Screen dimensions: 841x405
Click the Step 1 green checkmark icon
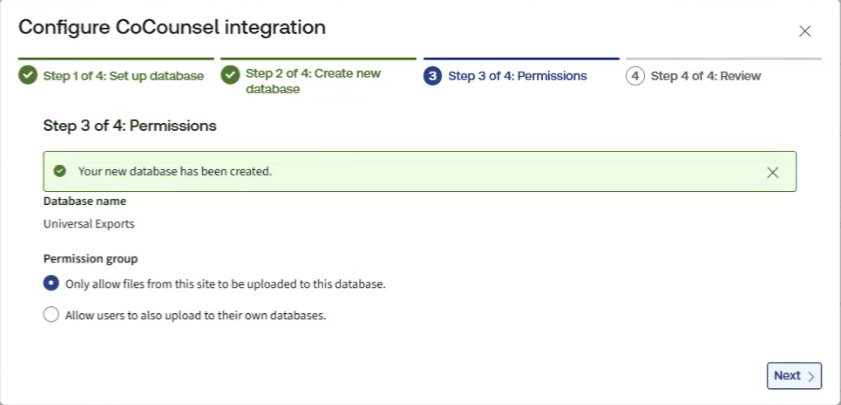tap(28, 76)
